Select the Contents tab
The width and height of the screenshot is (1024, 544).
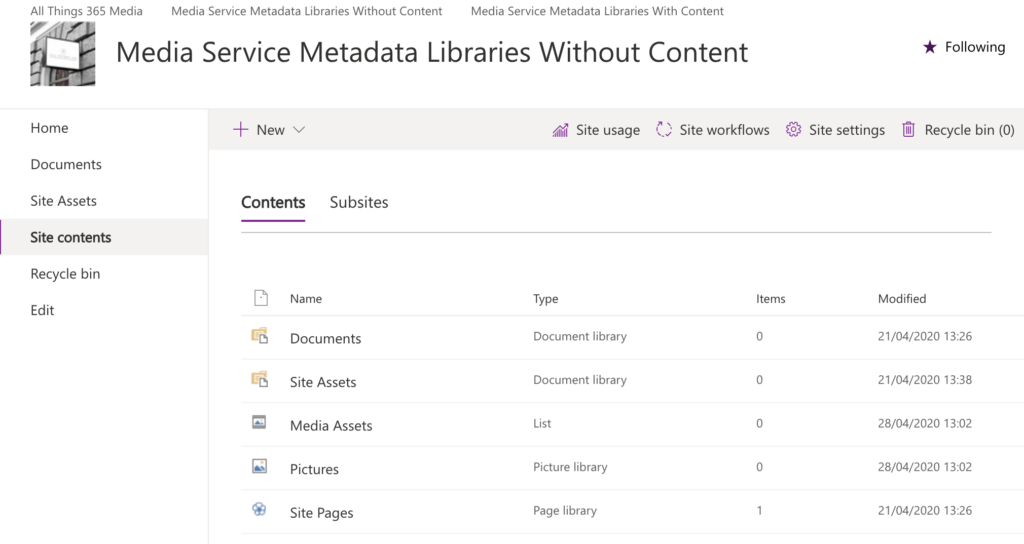coord(273,202)
